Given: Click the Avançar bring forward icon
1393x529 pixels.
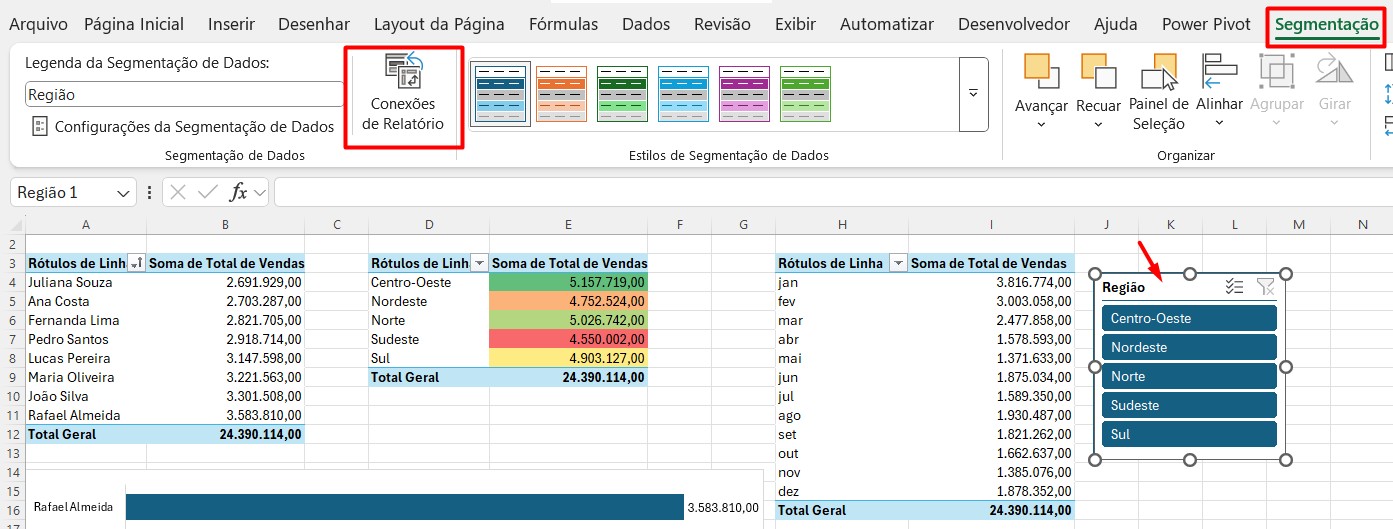Looking at the screenshot, I should [1041, 71].
